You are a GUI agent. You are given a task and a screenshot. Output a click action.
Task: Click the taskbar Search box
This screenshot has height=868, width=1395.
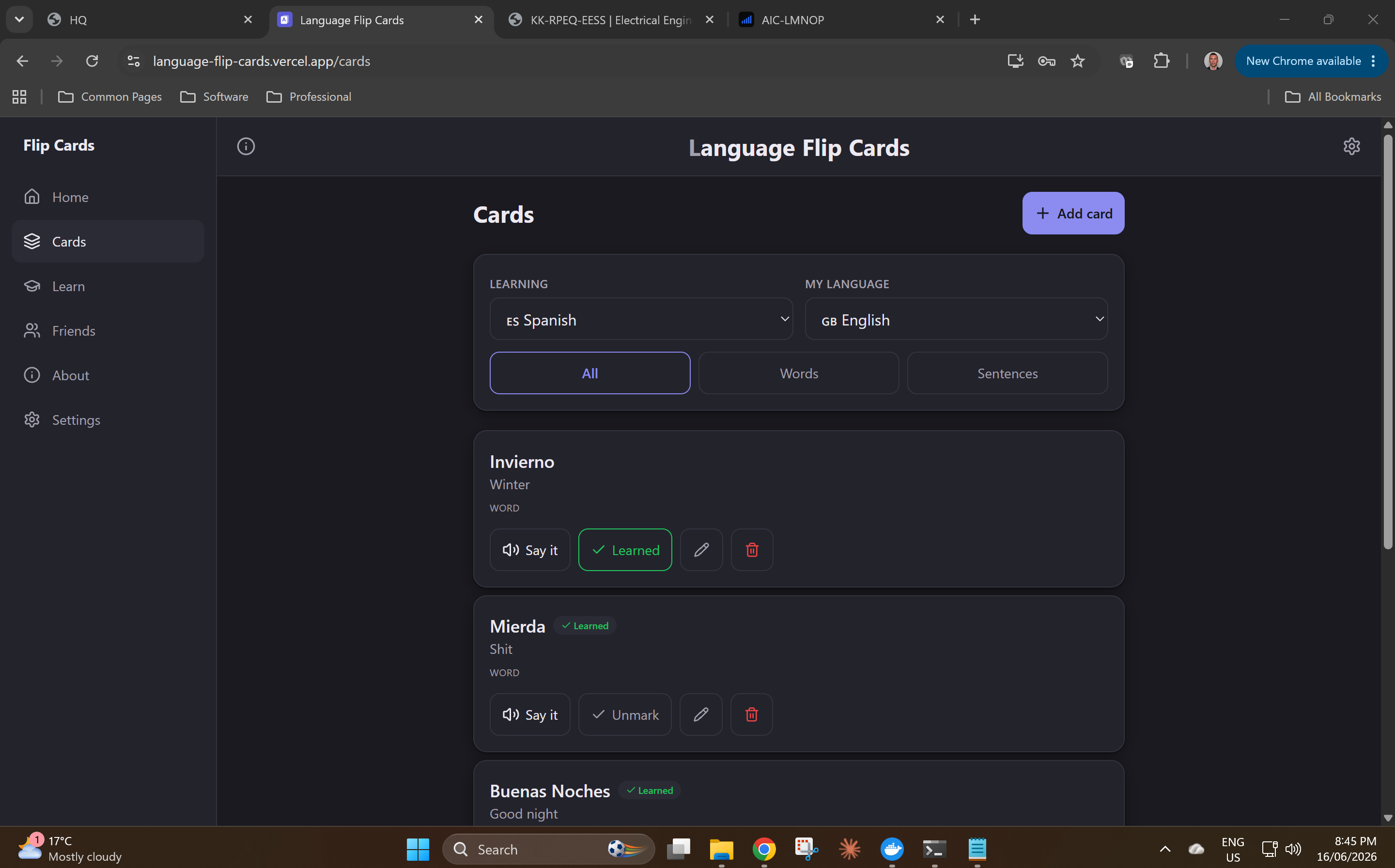click(548, 849)
